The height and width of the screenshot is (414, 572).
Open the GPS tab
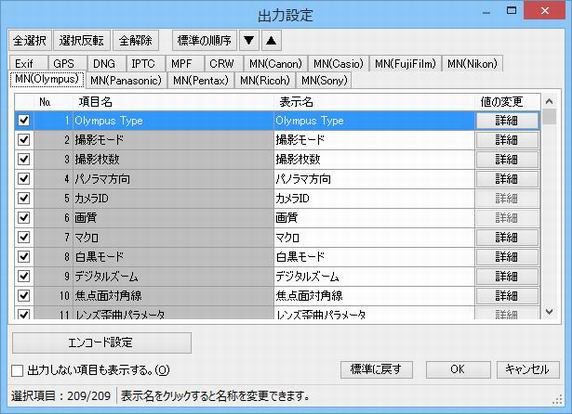click(x=64, y=64)
